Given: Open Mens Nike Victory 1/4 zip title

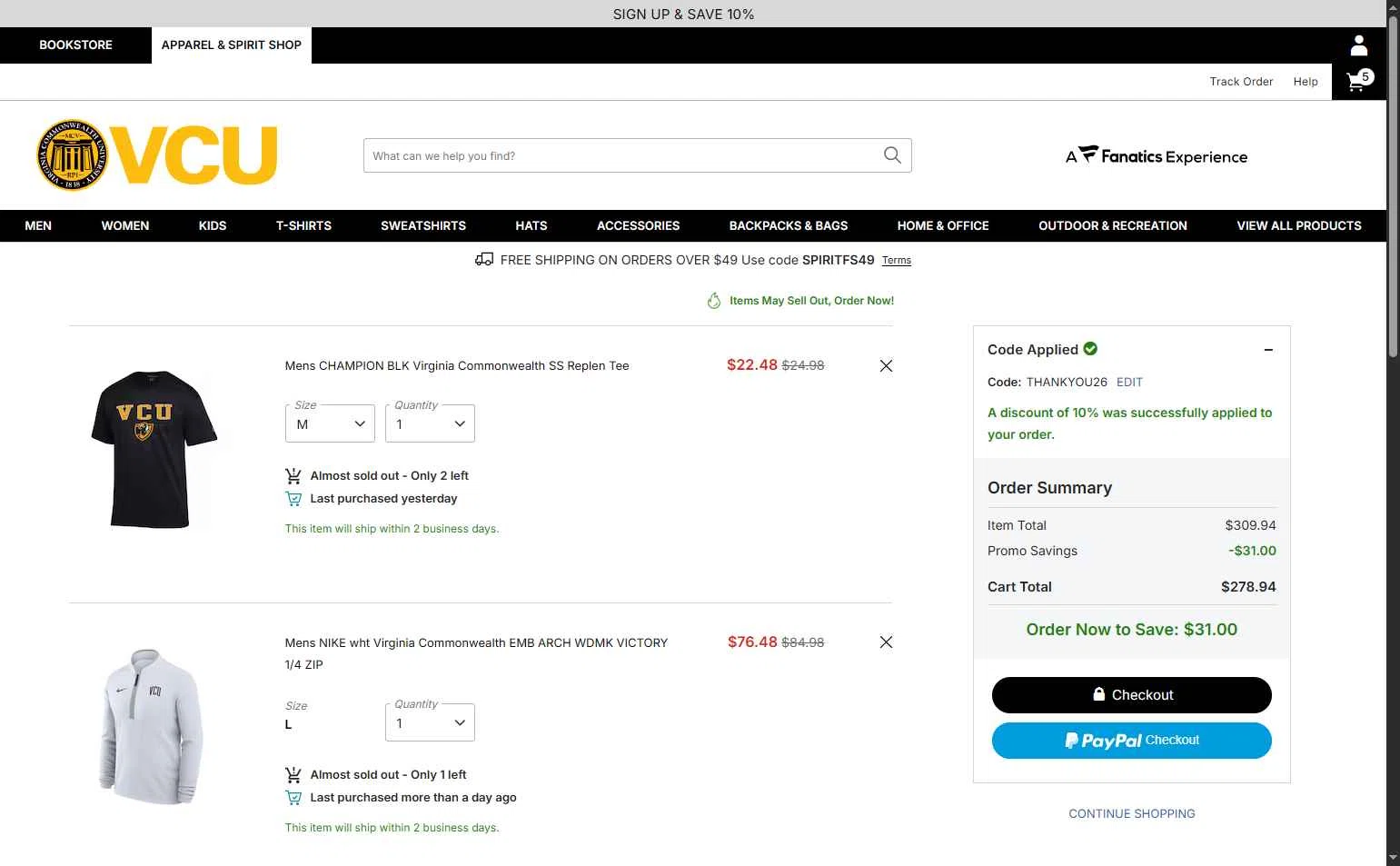Looking at the screenshot, I should 476,653.
